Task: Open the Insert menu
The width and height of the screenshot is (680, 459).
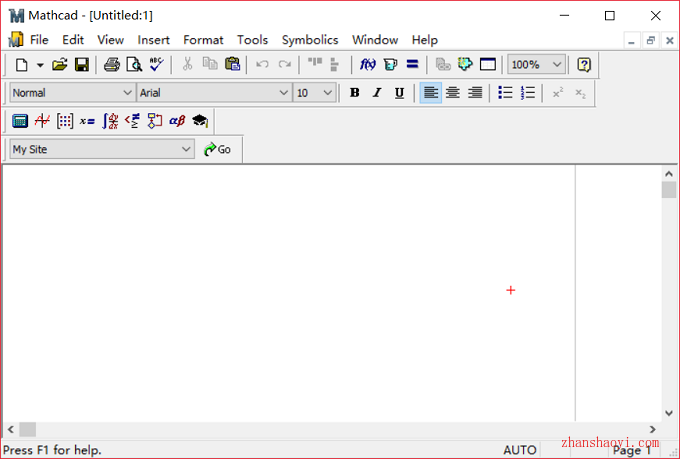Action: [x=154, y=40]
